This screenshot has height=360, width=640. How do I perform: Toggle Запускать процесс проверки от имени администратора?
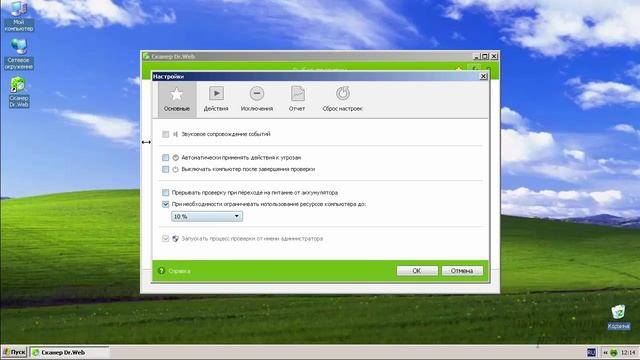[x=165, y=238]
